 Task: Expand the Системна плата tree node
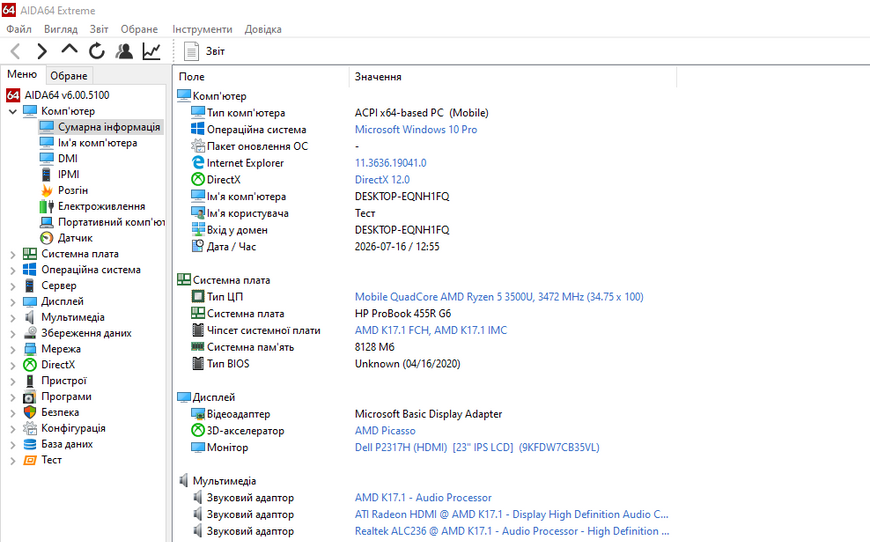click(x=13, y=255)
